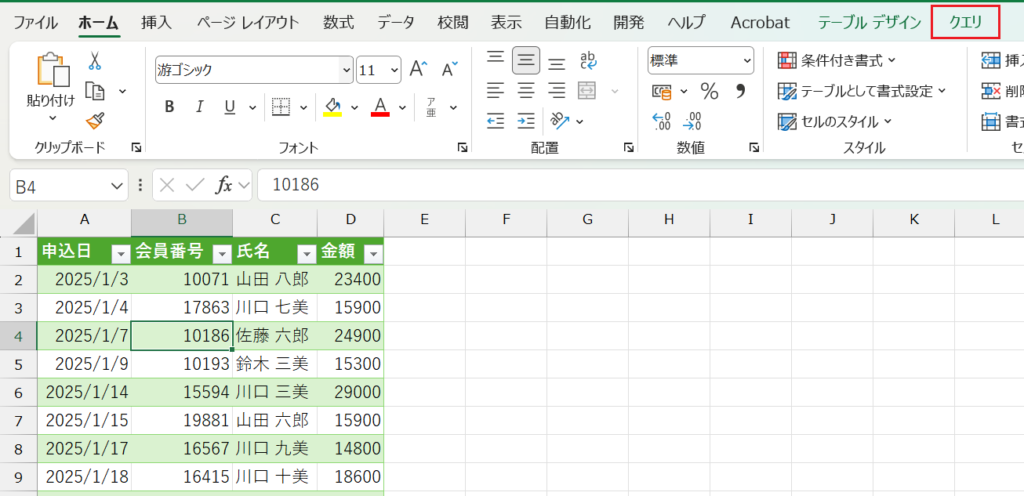Select cell with date 2025/1/18
Screen dimensions: 1024x496
(x=84, y=476)
